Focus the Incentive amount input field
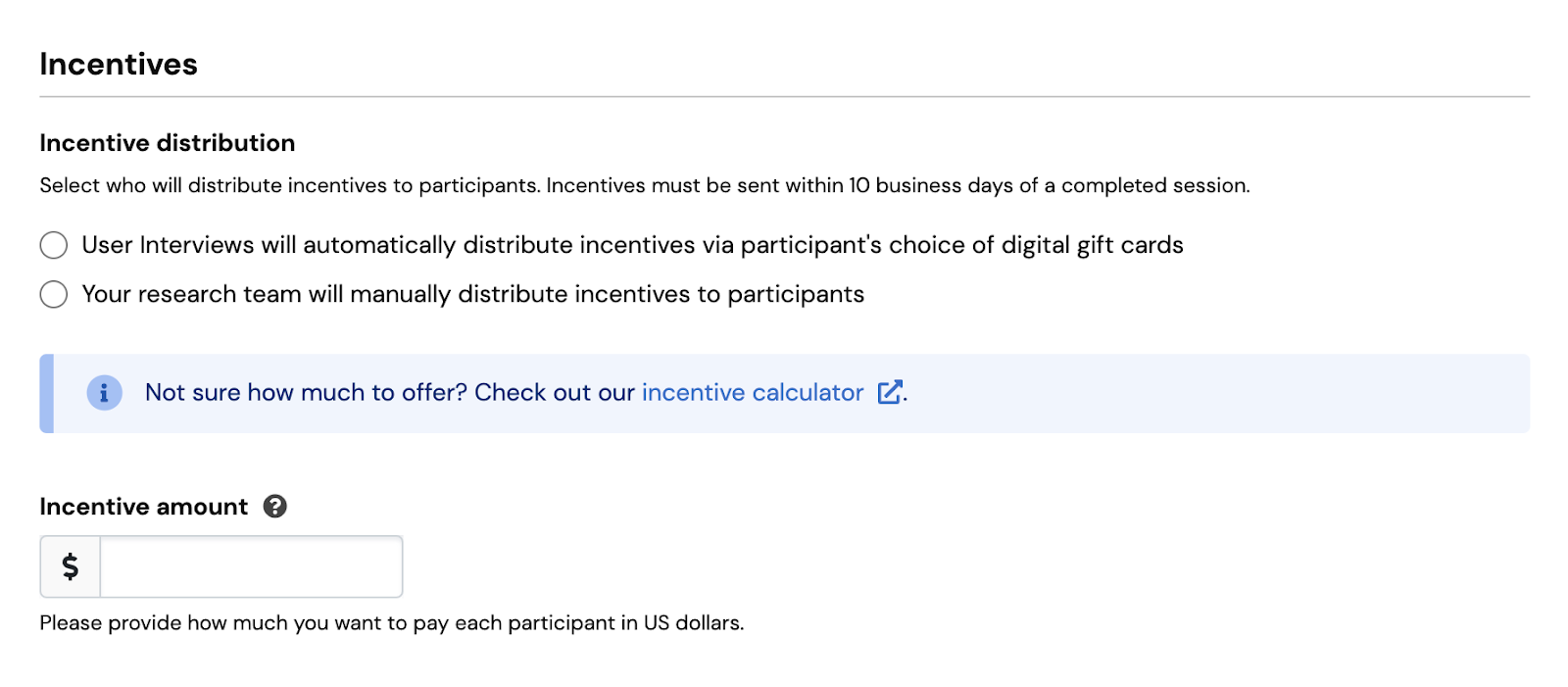Image resolution: width=1568 pixels, height=687 pixels. pyautogui.click(x=251, y=566)
